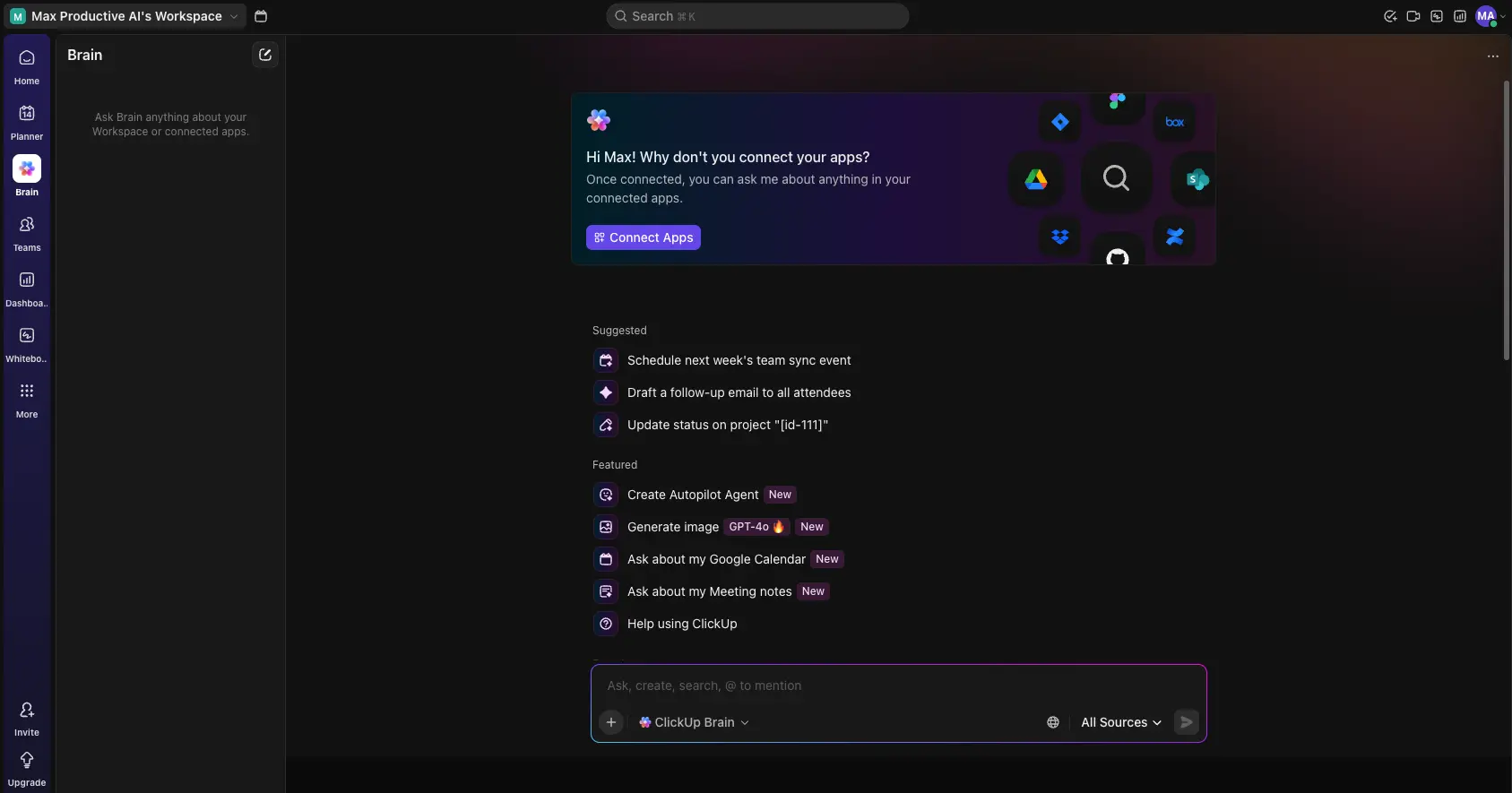The image size is (1512, 793).
Task: Toggle web search globe icon
Action: pos(1053,722)
